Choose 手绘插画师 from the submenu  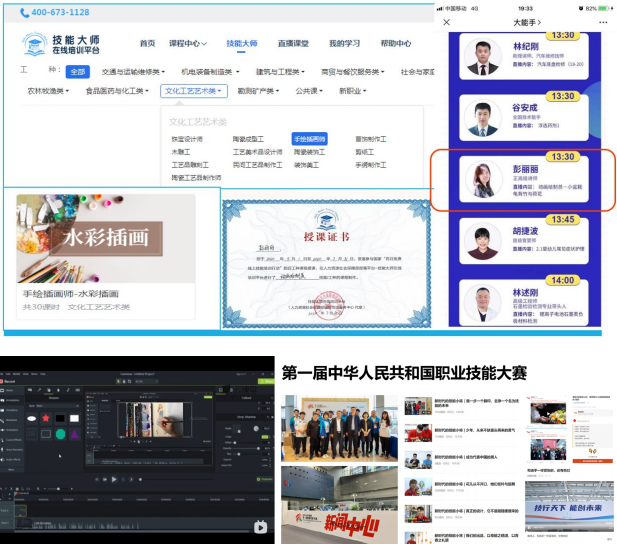310,139
